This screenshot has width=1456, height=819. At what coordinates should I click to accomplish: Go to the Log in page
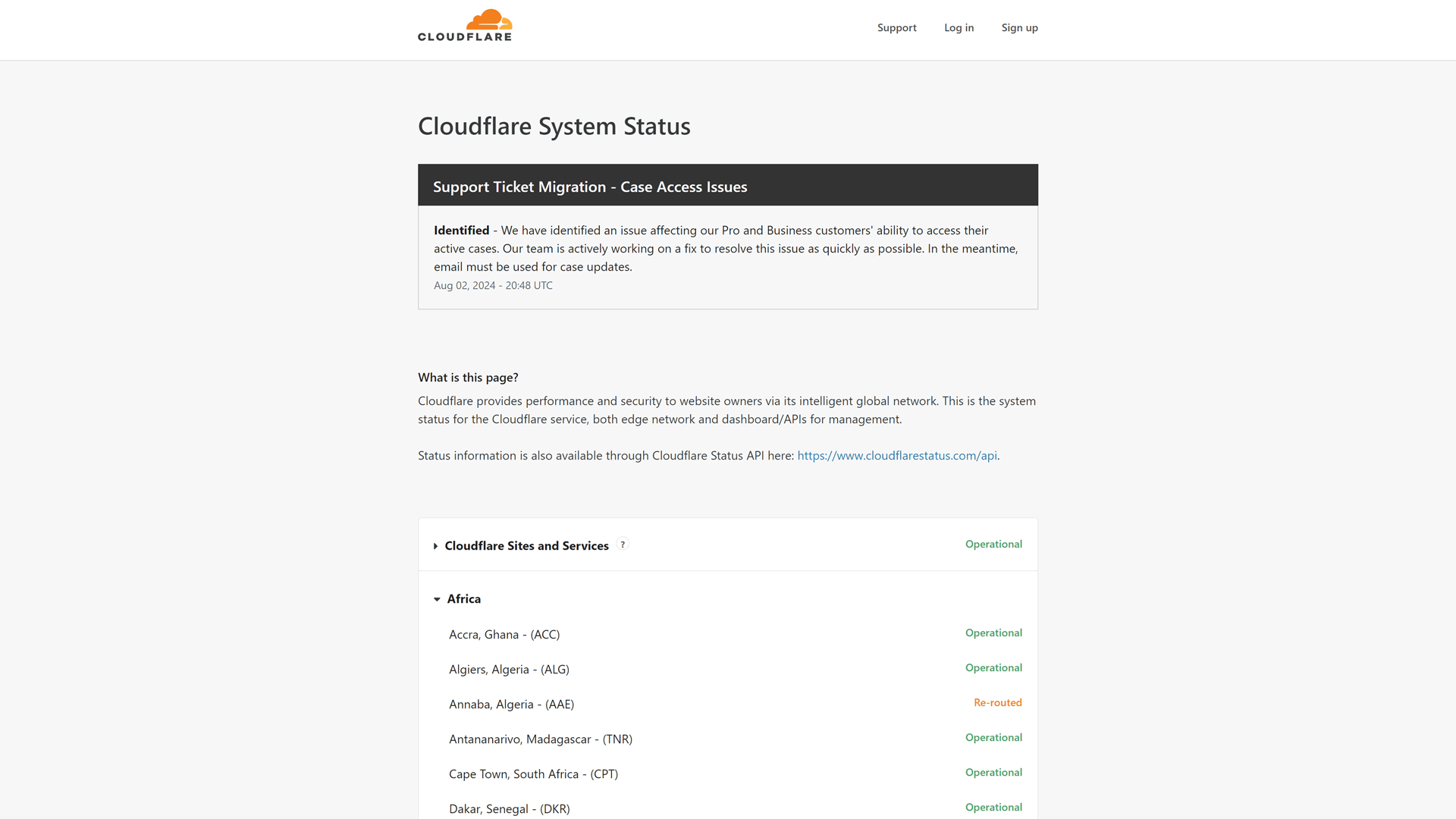959,27
